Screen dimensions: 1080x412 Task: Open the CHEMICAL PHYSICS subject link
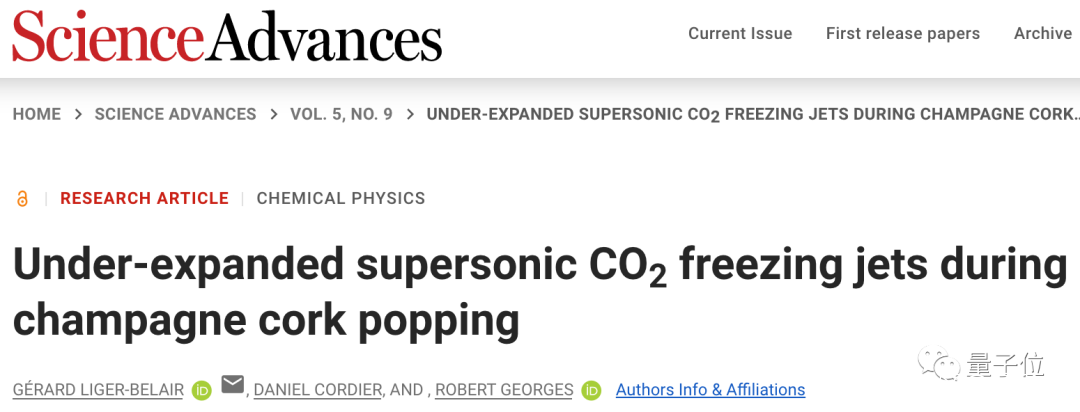coord(341,198)
